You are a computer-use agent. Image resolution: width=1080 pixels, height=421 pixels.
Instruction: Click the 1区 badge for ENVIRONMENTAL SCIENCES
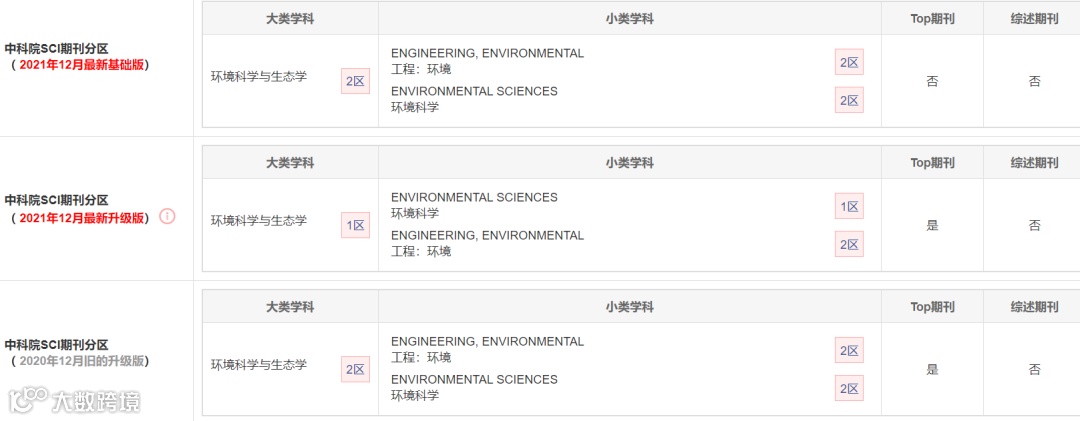[x=849, y=206]
